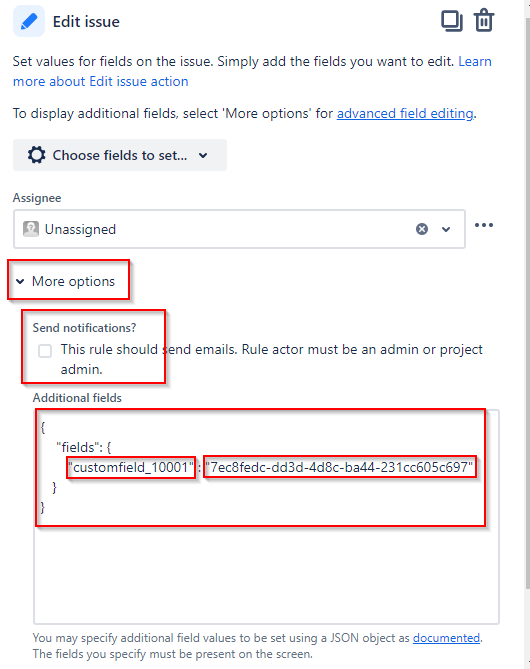Image resolution: width=530 pixels, height=669 pixels.
Task: Enable the send emails checkbox
Action: click(x=45, y=351)
